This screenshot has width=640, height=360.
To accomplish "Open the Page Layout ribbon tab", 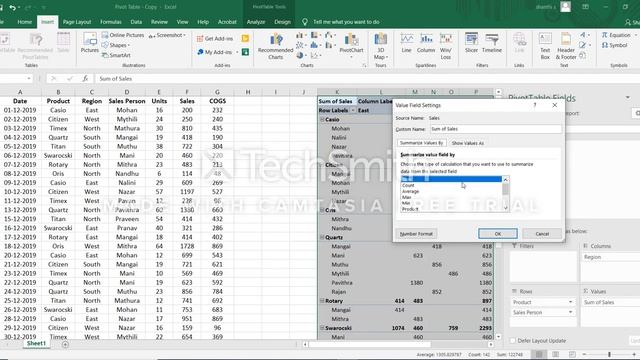I will click(x=77, y=22).
